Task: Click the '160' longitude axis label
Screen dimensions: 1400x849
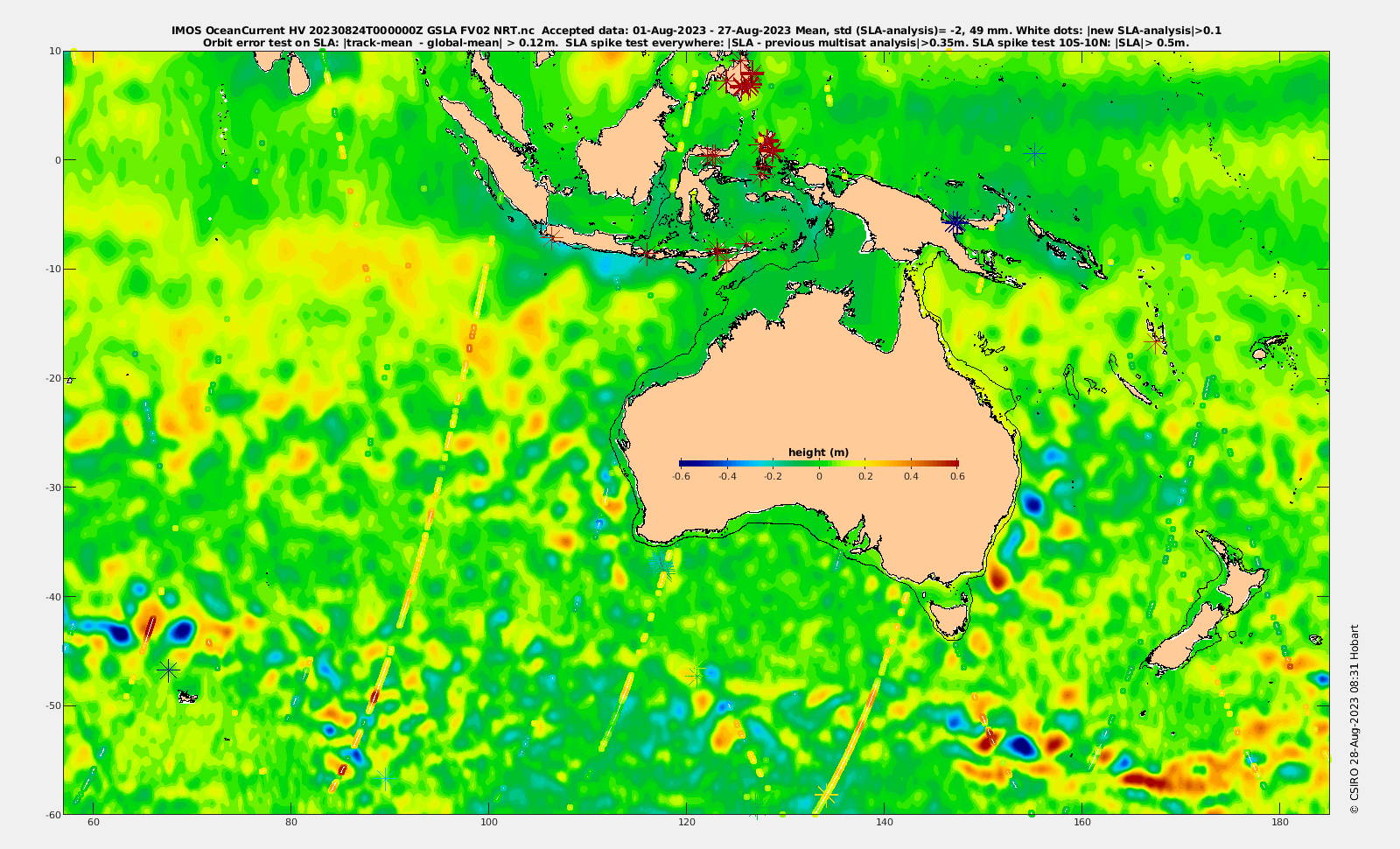Action: (1082, 822)
